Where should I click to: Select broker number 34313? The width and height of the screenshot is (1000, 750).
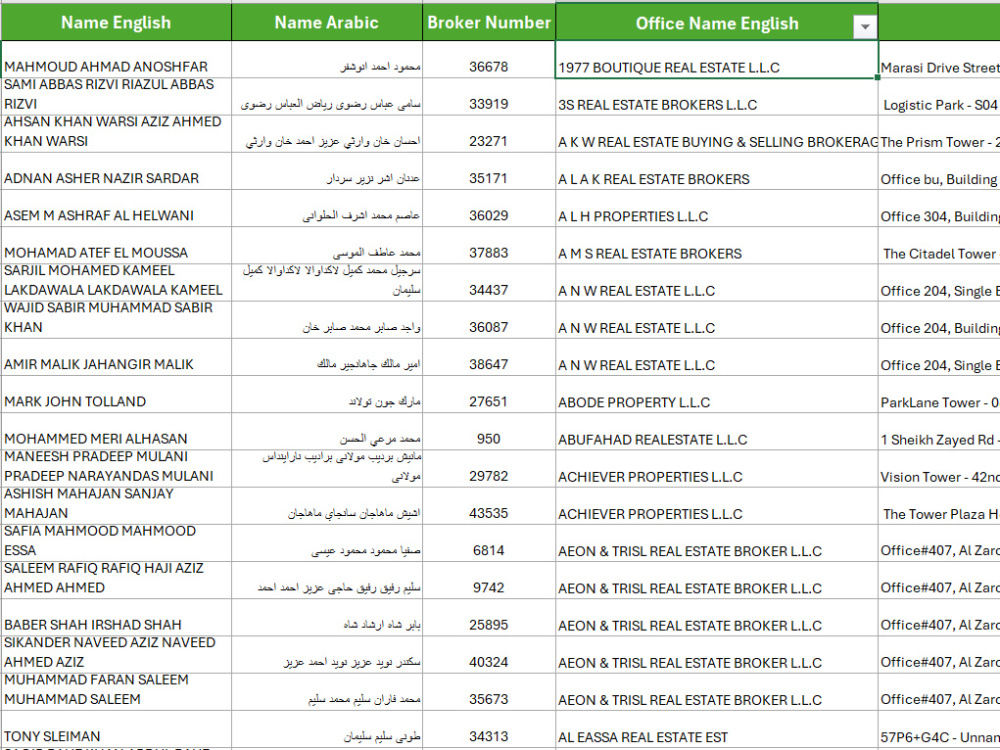489,729
